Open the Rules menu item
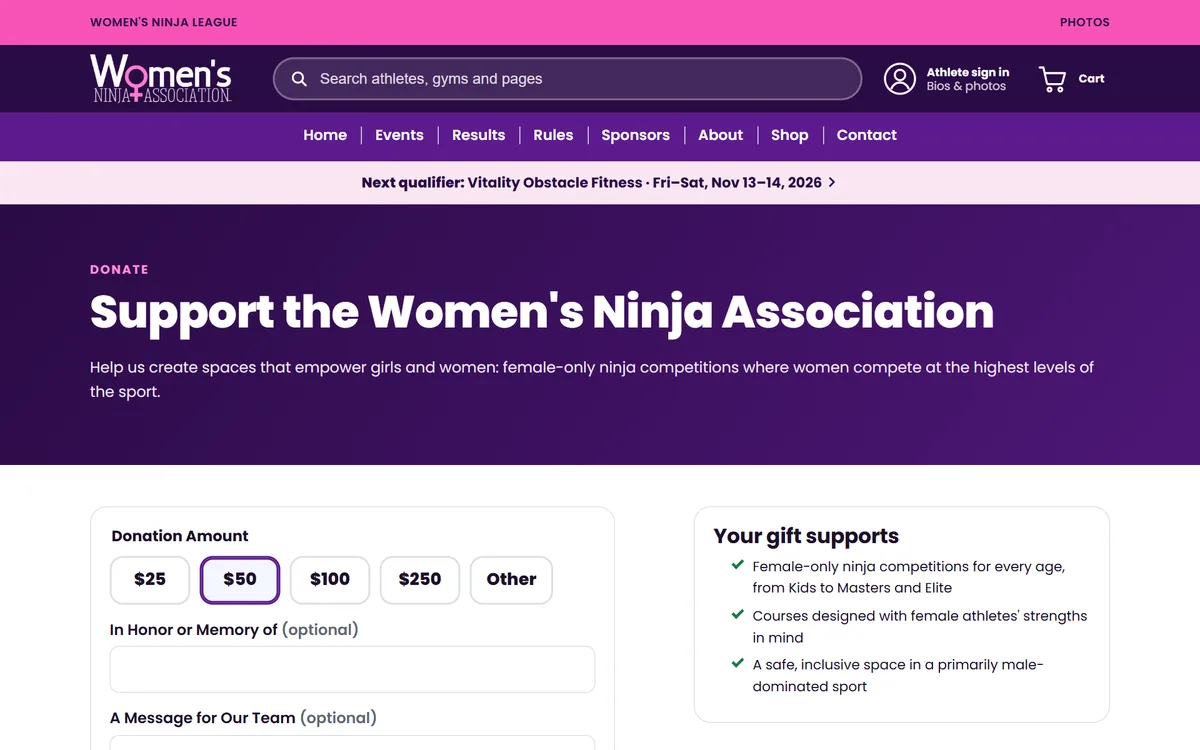The height and width of the screenshot is (750, 1200). 553,135
